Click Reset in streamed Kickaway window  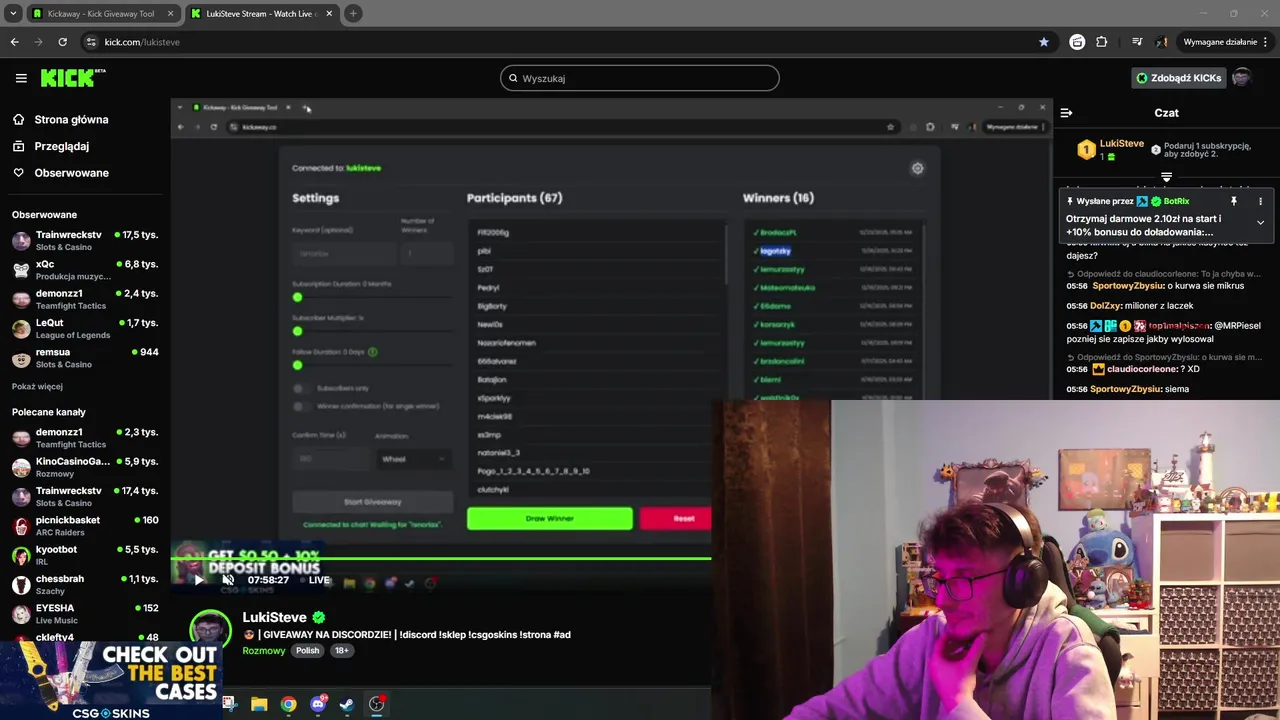pos(676,518)
